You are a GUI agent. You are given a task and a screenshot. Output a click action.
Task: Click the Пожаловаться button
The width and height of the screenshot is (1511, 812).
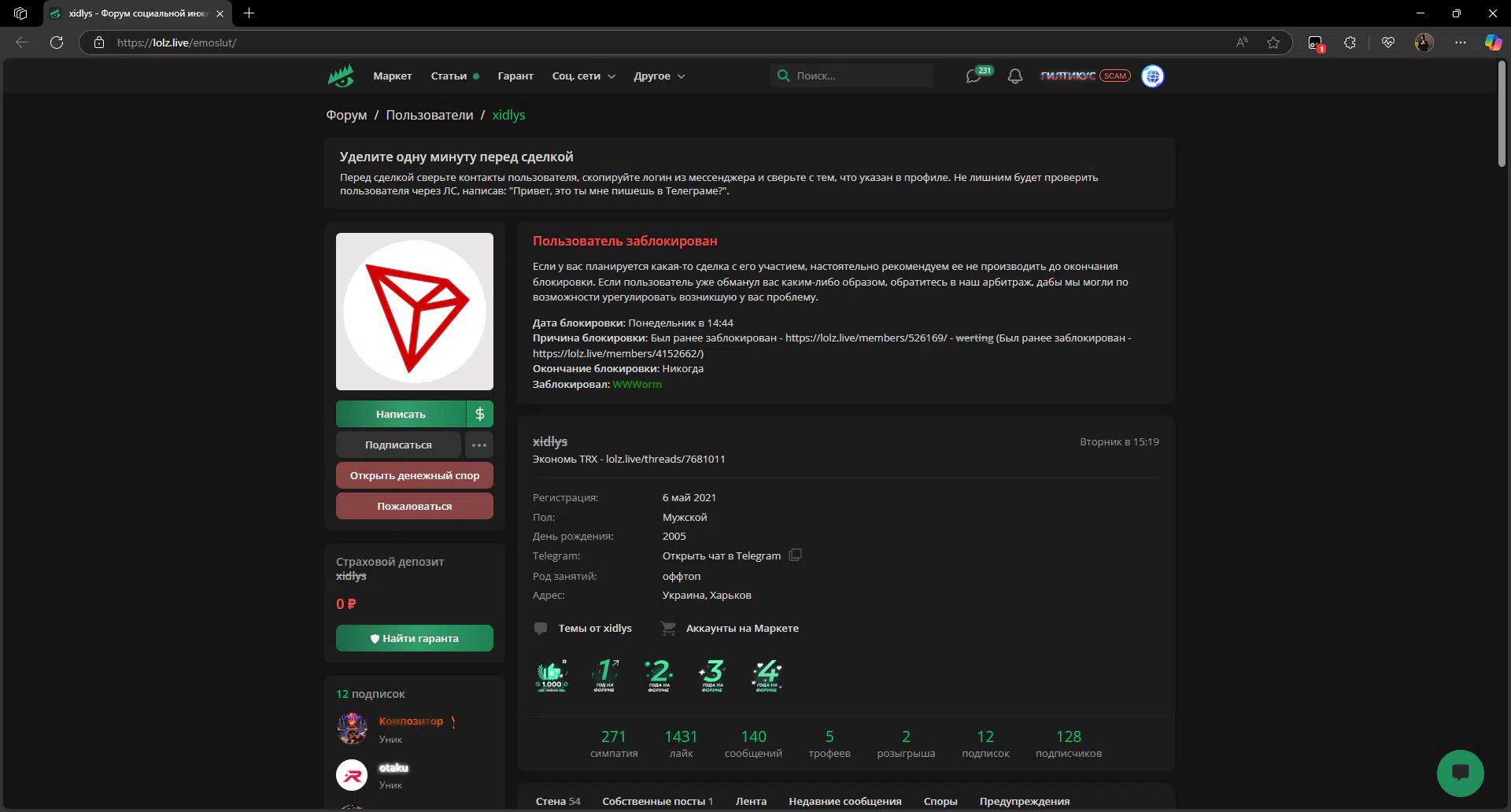click(415, 506)
